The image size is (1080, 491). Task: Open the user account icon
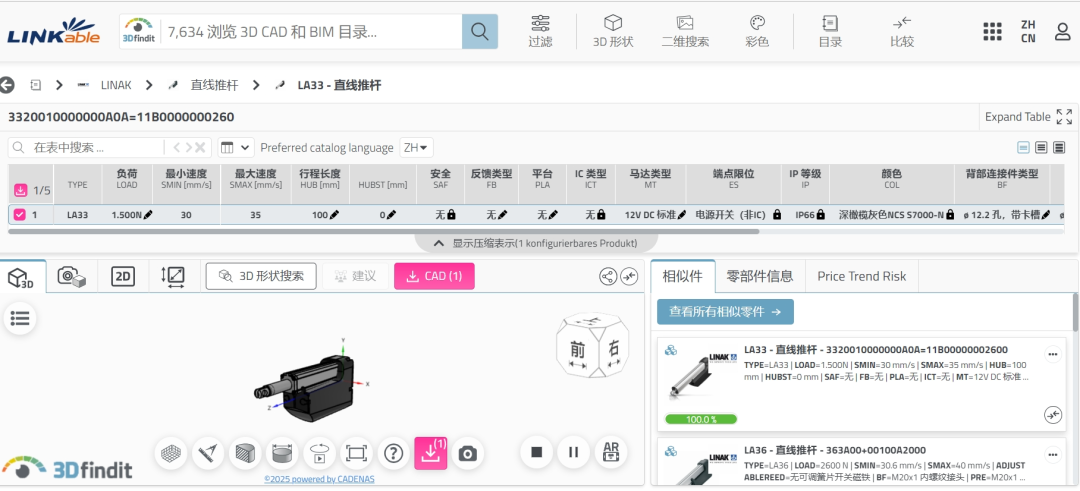[1063, 32]
